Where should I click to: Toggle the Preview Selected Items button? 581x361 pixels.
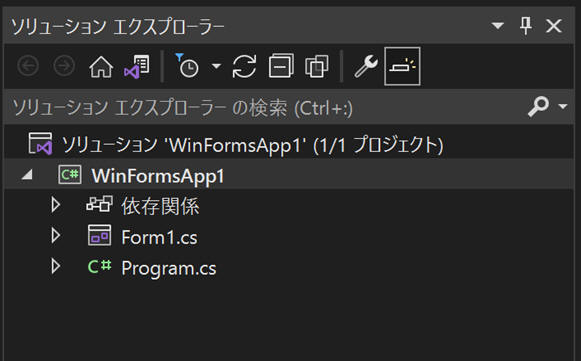point(402,66)
